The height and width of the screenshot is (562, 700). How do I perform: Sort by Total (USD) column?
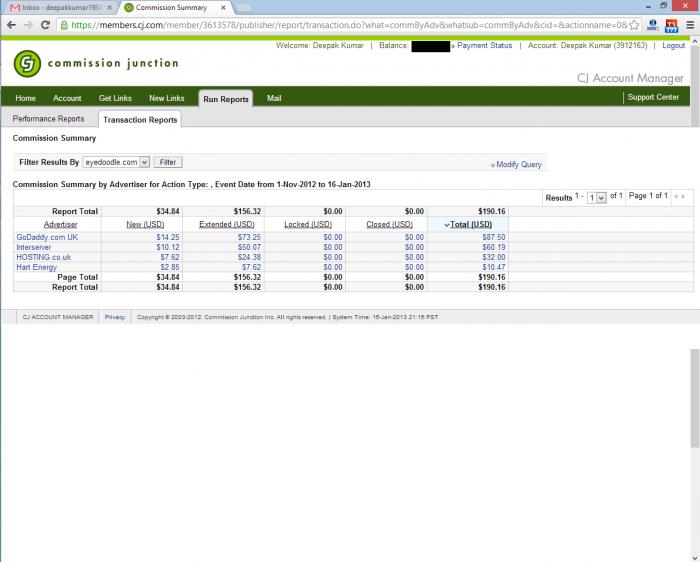point(471,225)
